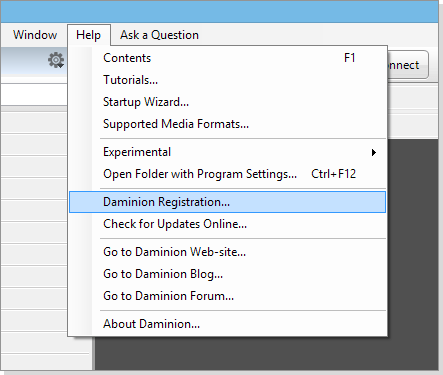Open the Ask a Question menu
Screen dimensions: 443x375
click(x=159, y=35)
